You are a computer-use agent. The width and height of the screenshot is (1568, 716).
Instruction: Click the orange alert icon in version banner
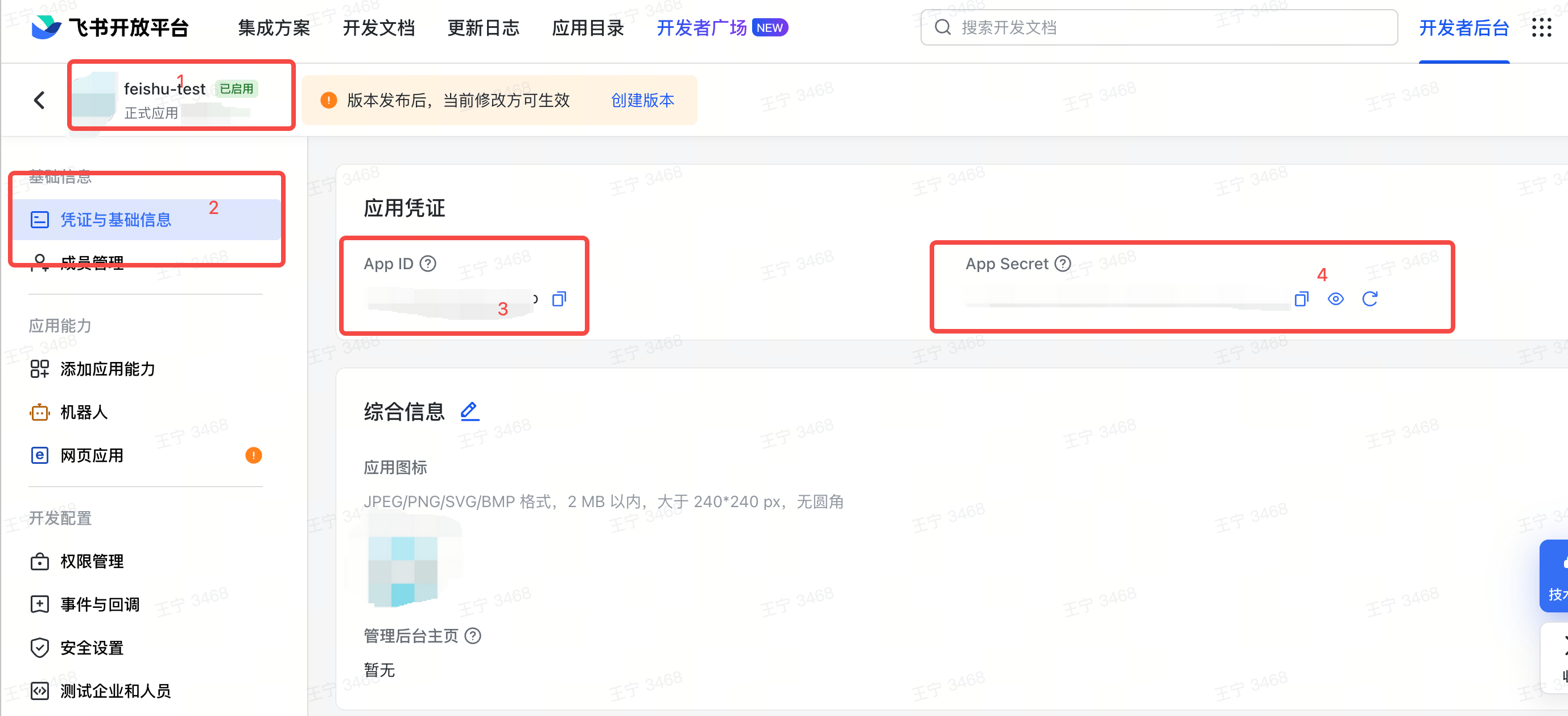click(329, 100)
